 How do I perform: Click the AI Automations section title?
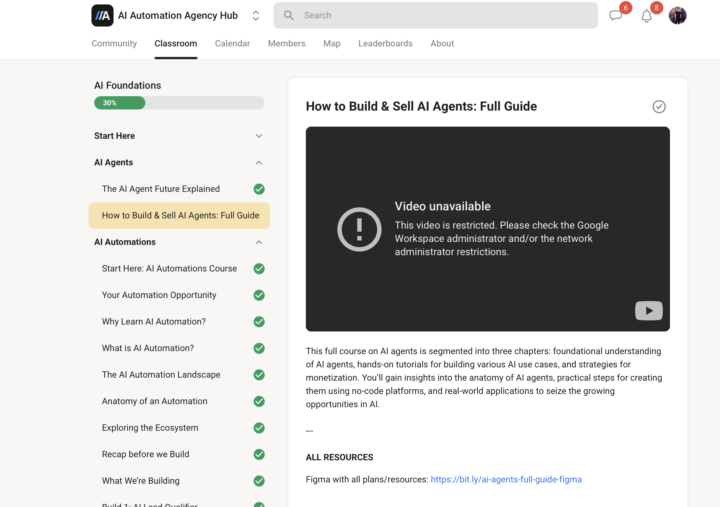coord(125,242)
